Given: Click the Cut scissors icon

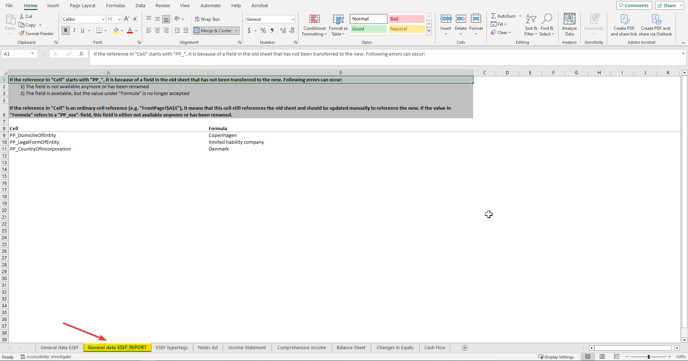Looking at the screenshot, I should [22, 16].
